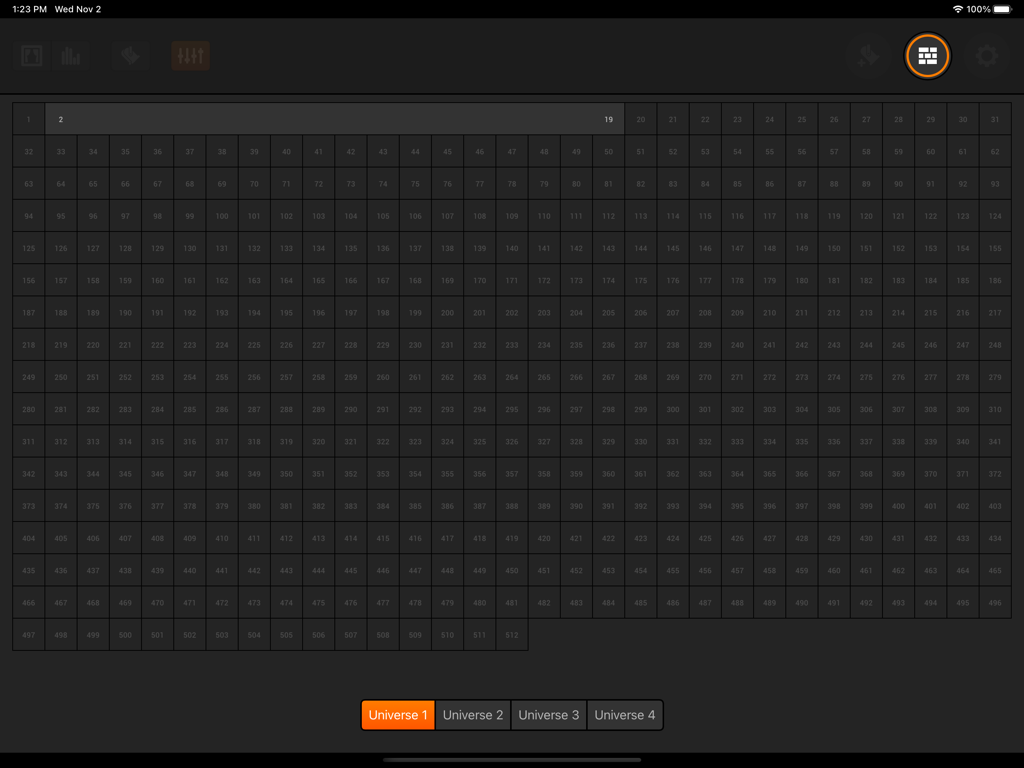Image resolution: width=1024 pixels, height=768 pixels.
Task: Tap the battery indicator in the status bar
Action: click(1004, 9)
